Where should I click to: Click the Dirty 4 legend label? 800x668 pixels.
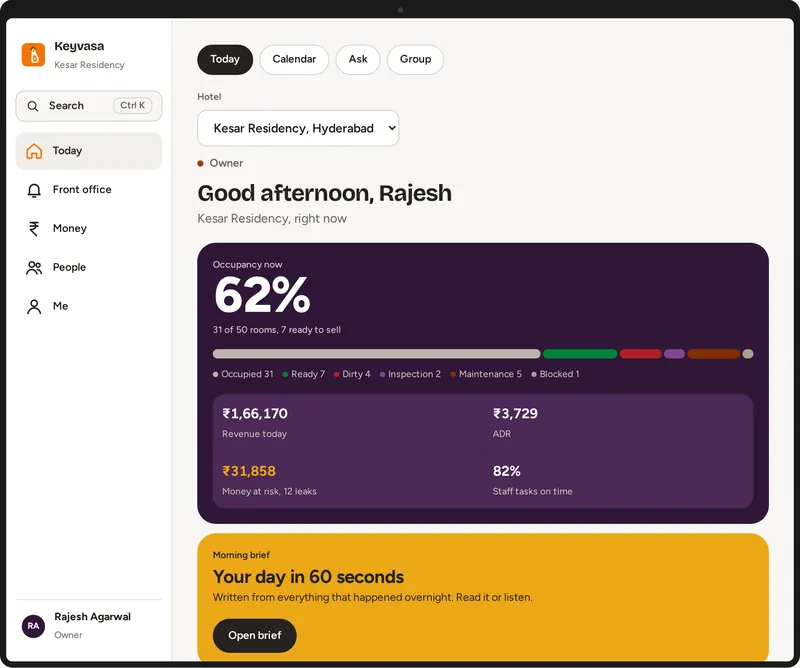point(353,374)
